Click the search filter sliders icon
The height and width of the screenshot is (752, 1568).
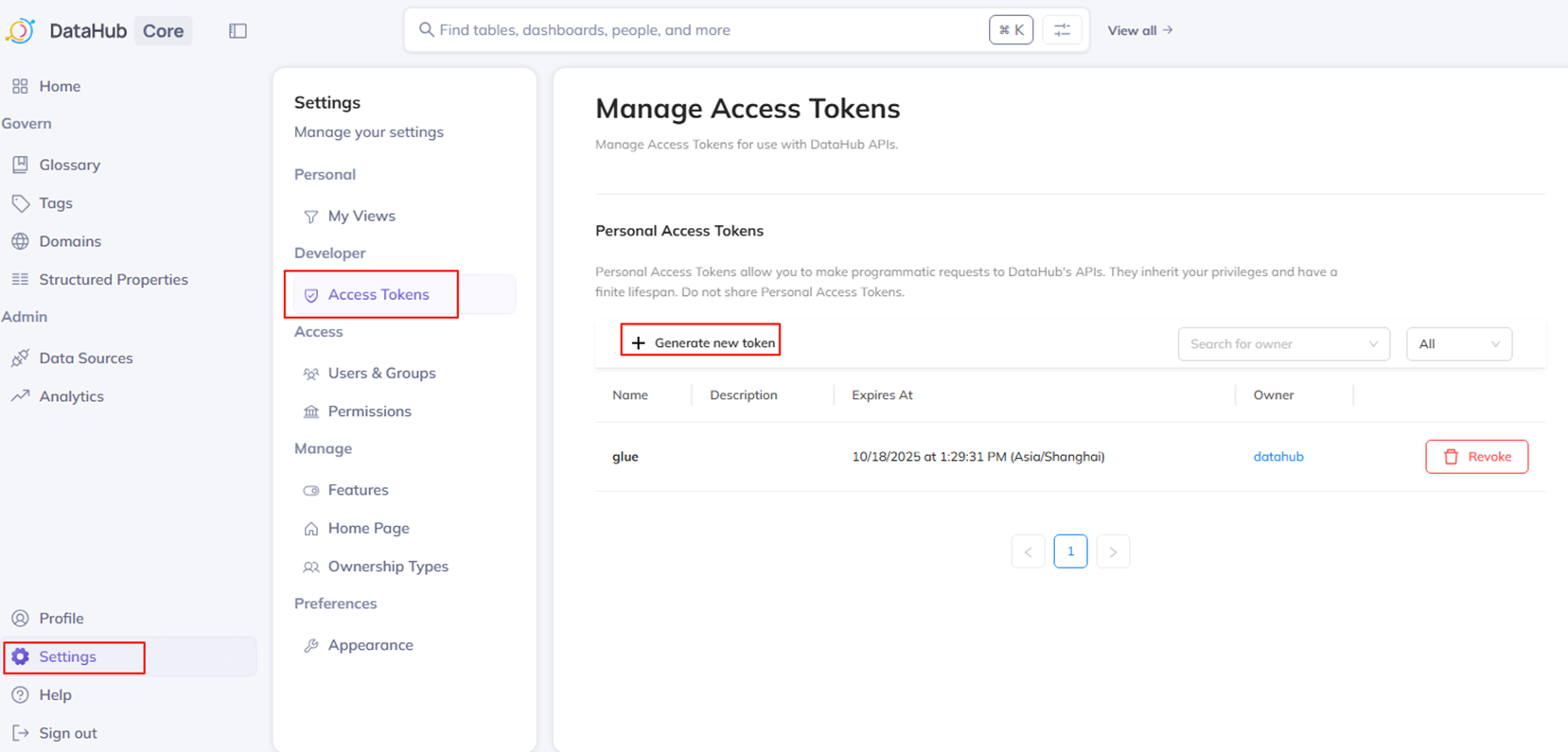tap(1062, 30)
